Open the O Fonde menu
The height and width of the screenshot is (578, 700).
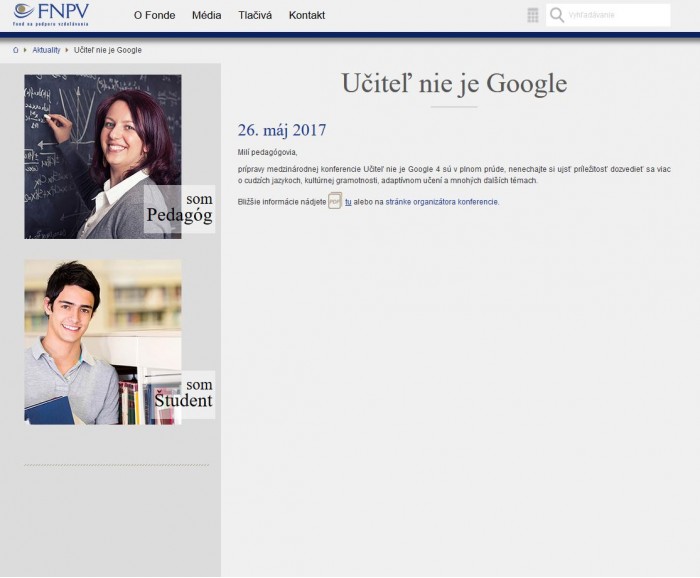point(154,15)
